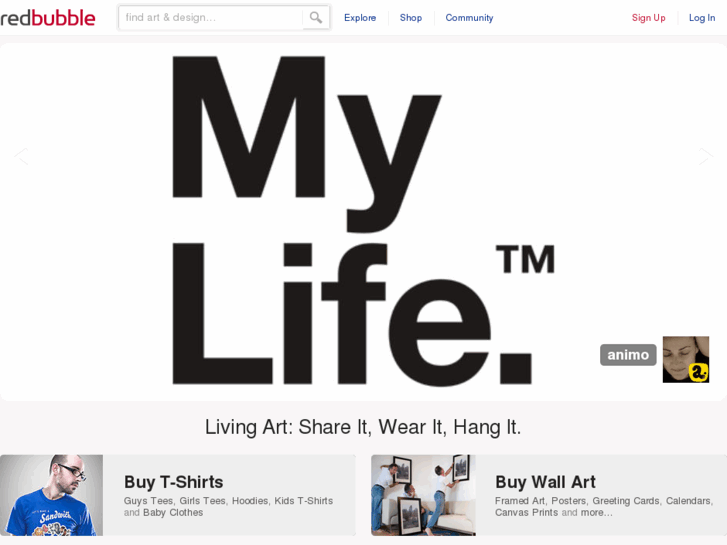Screen dimensions: 727x545
Task: Focus the find art & design search field
Action: click(x=211, y=18)
